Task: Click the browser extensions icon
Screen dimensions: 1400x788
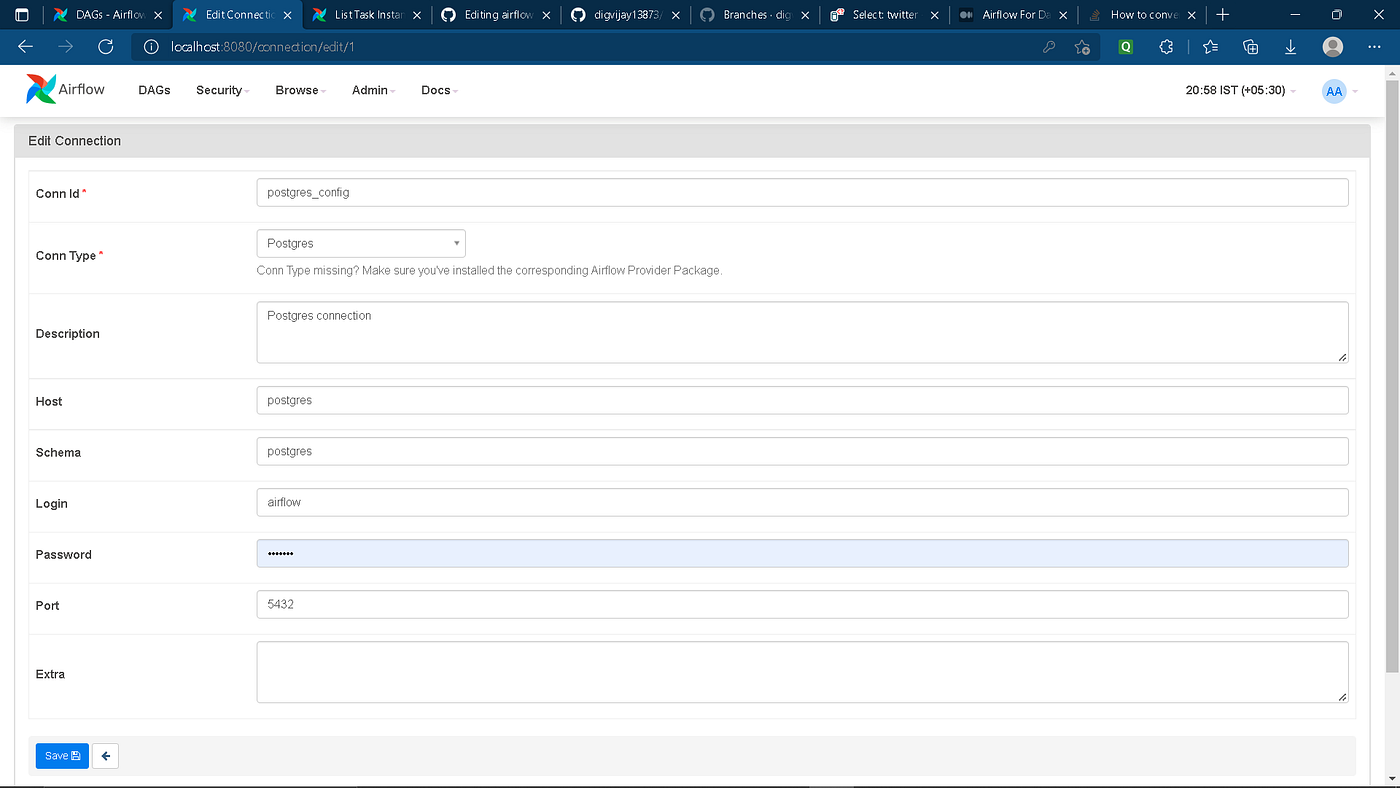Action: [1166, 46]
